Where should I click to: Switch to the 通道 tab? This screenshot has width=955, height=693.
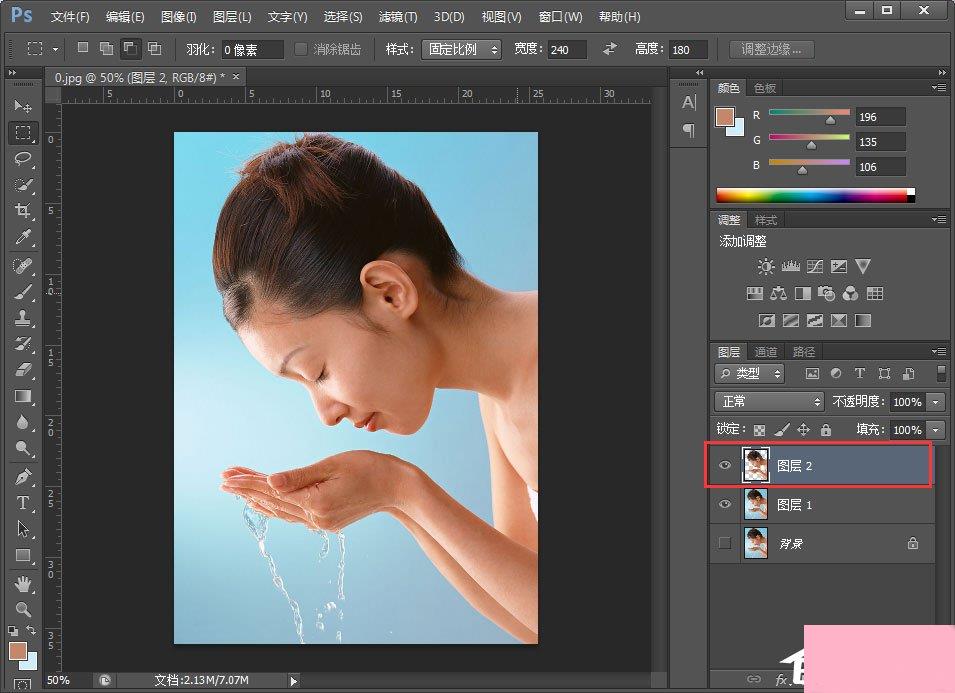point(766,351)
